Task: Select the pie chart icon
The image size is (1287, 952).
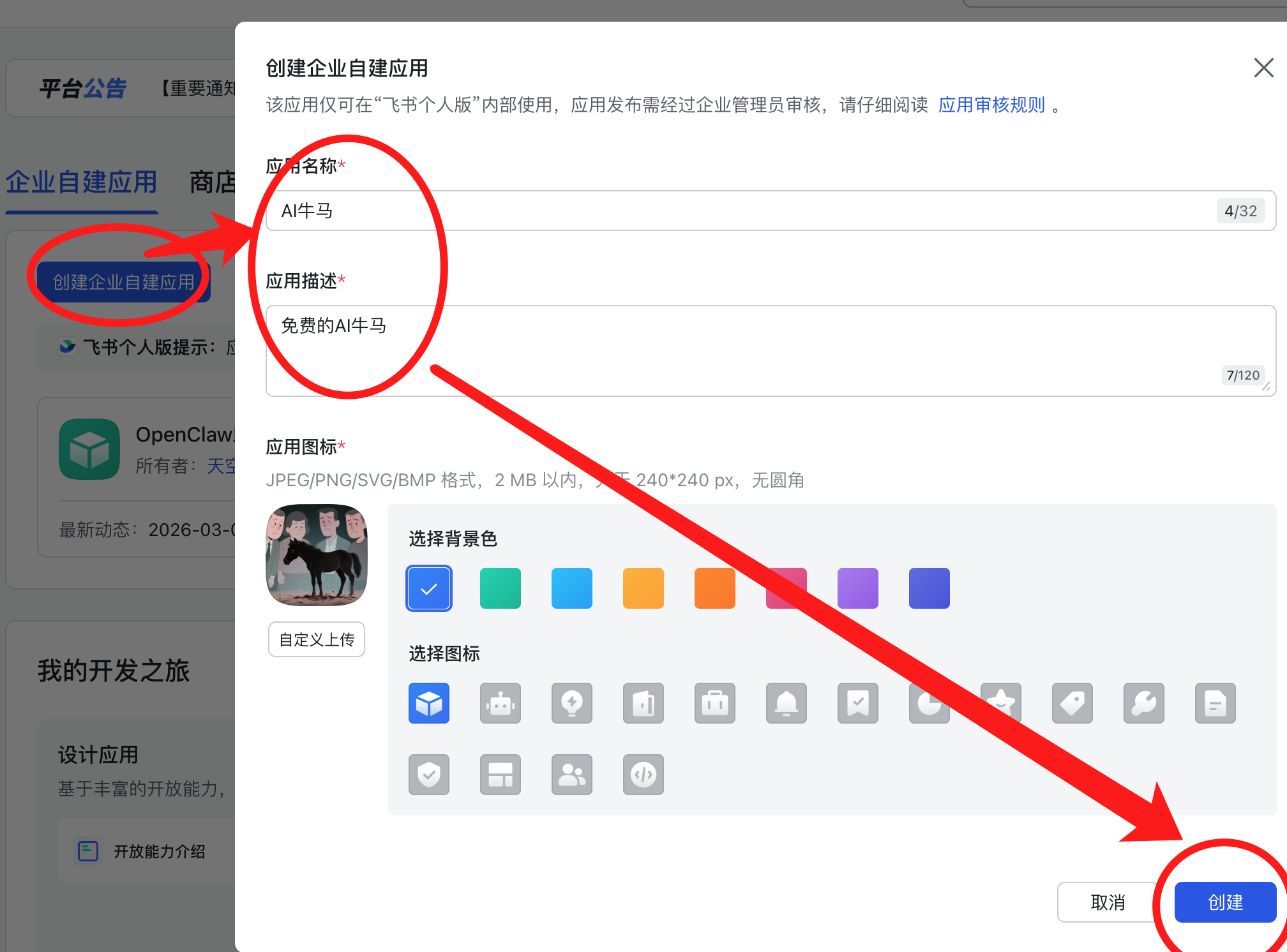Action: pos(929,703)
